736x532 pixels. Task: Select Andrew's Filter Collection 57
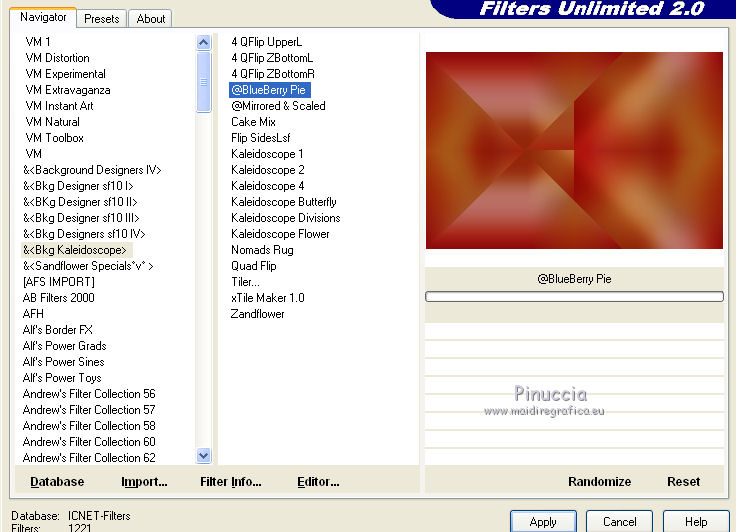tap(89, 409)
